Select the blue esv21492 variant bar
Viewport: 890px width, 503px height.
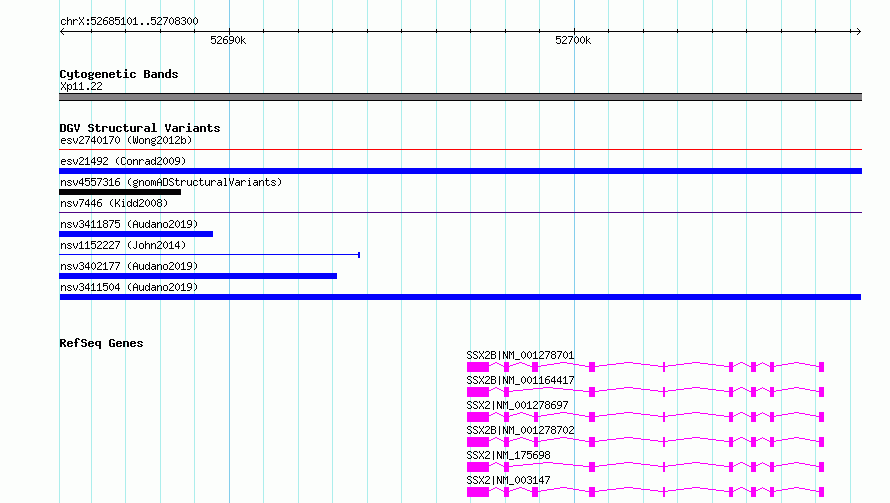tap(460, 171)
